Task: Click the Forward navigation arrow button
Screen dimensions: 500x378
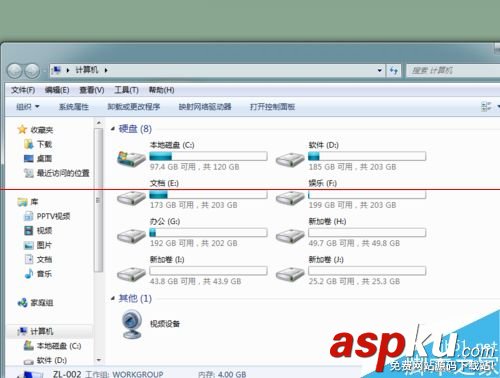Action: click(x=32, y=71)
